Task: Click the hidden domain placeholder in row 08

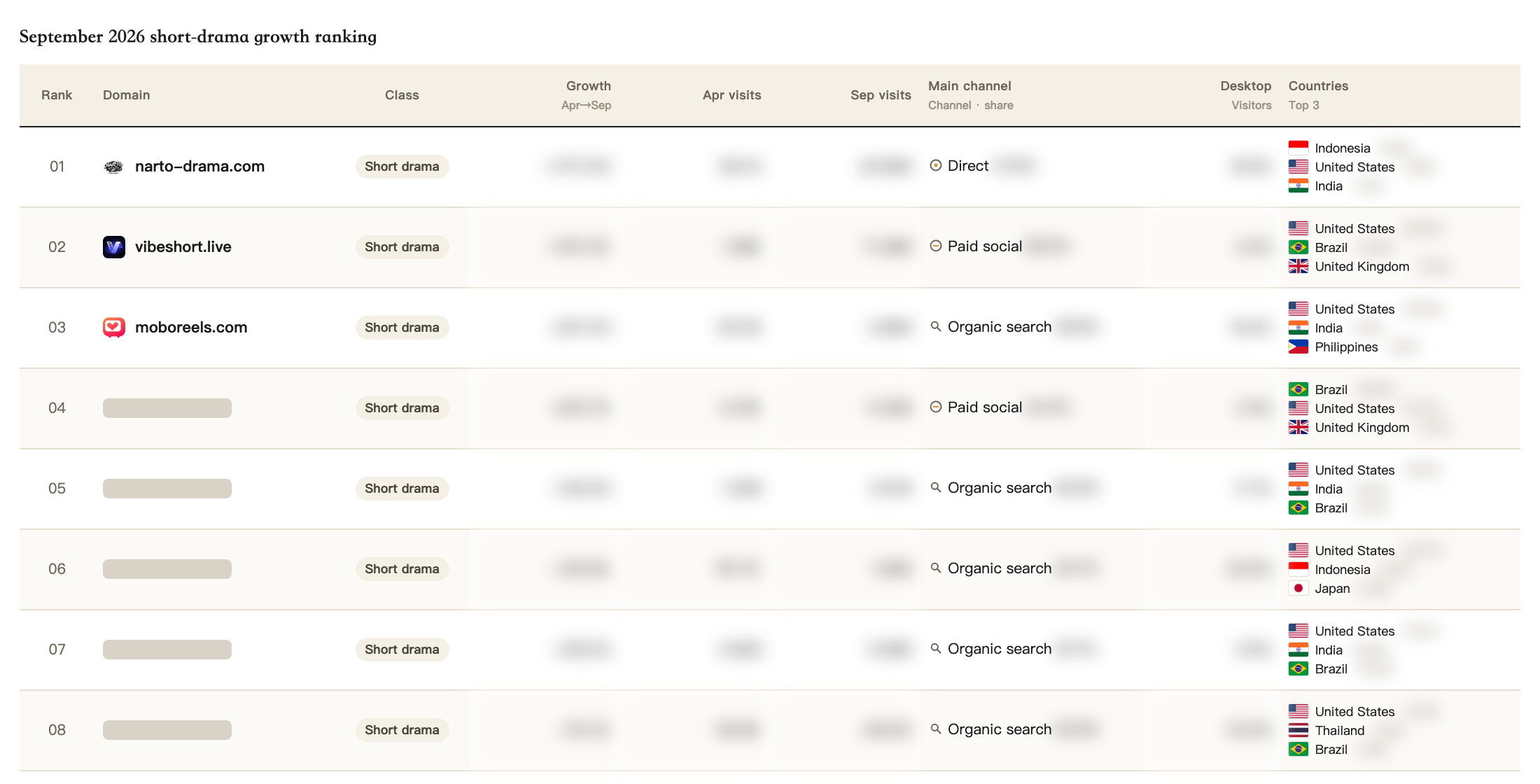Action: [167, 730]
